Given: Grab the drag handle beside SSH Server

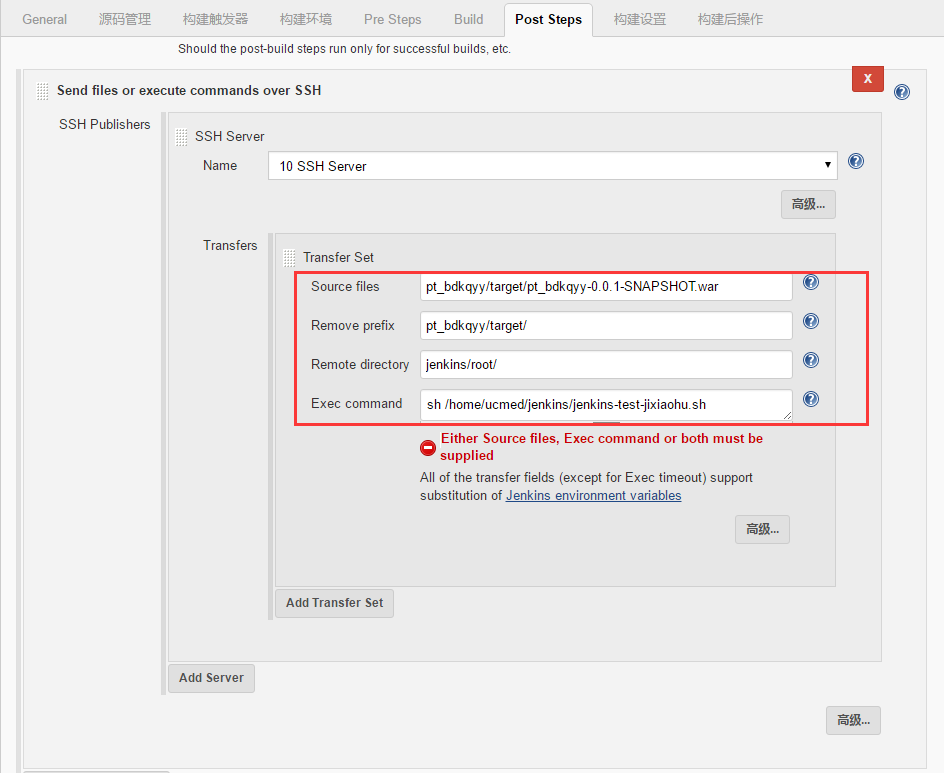Looking at the screenshot, I should click(181, 137).
